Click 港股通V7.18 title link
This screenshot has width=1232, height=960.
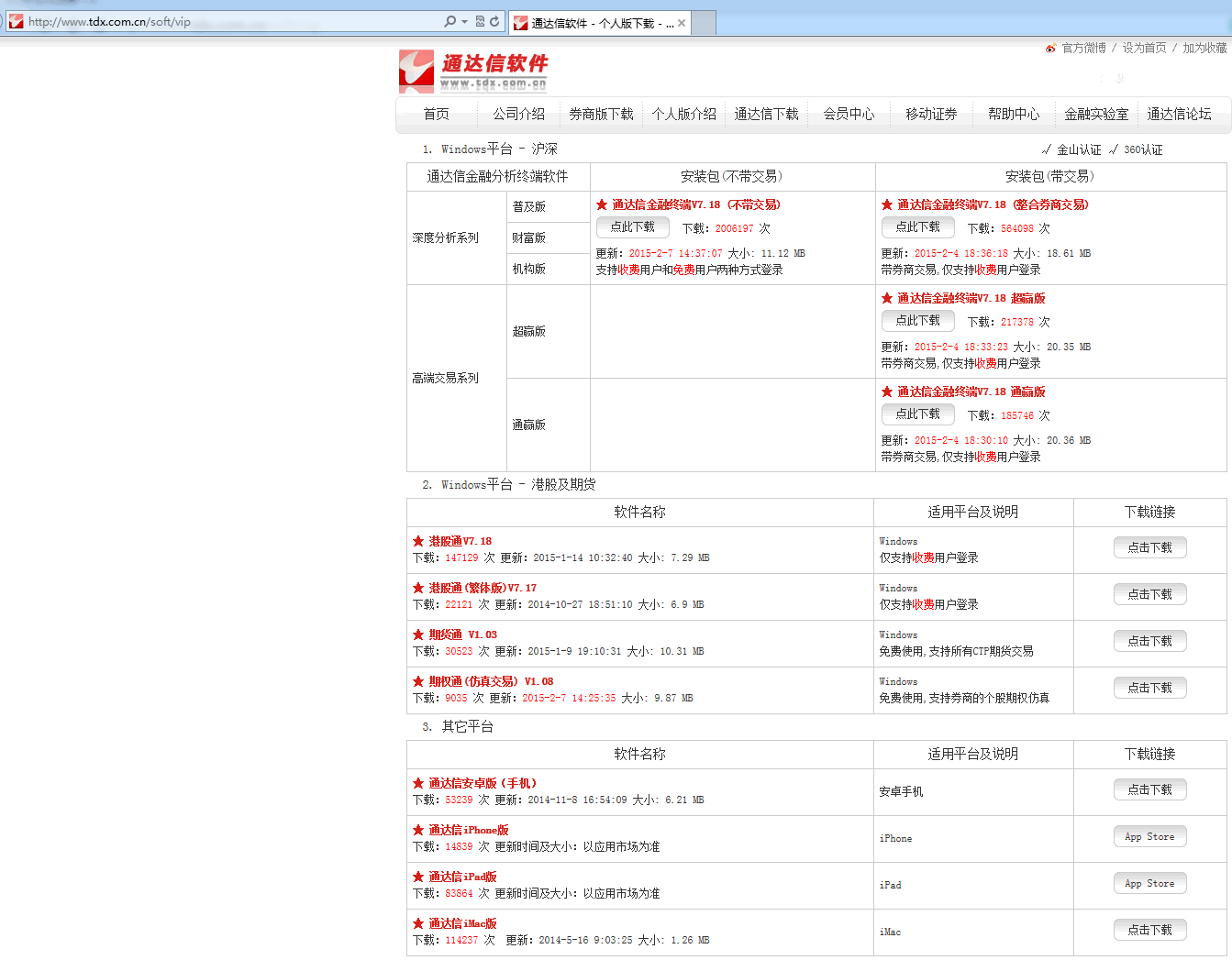coord(461,541)
